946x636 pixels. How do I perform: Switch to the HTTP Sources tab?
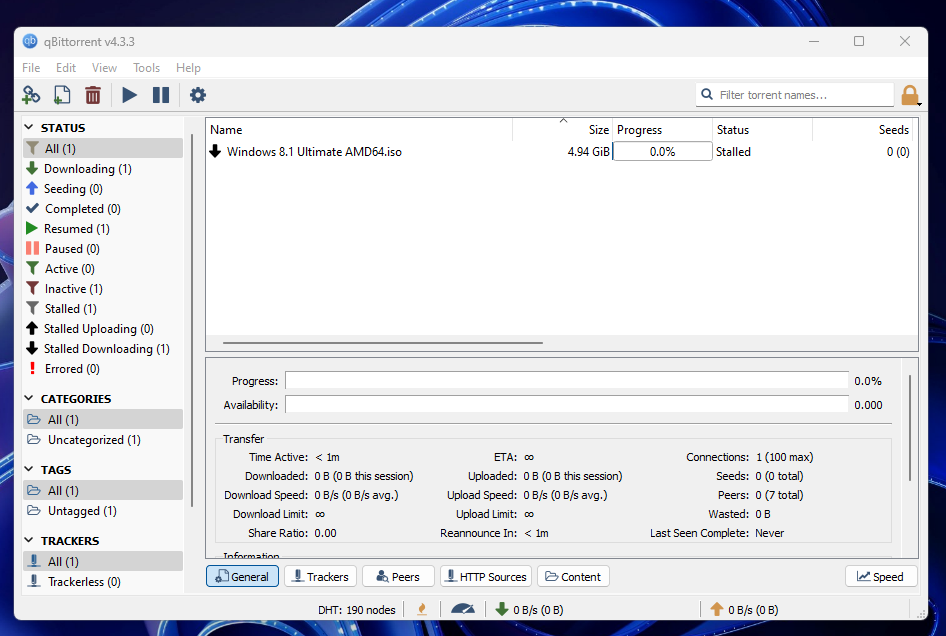click(486, 576)
